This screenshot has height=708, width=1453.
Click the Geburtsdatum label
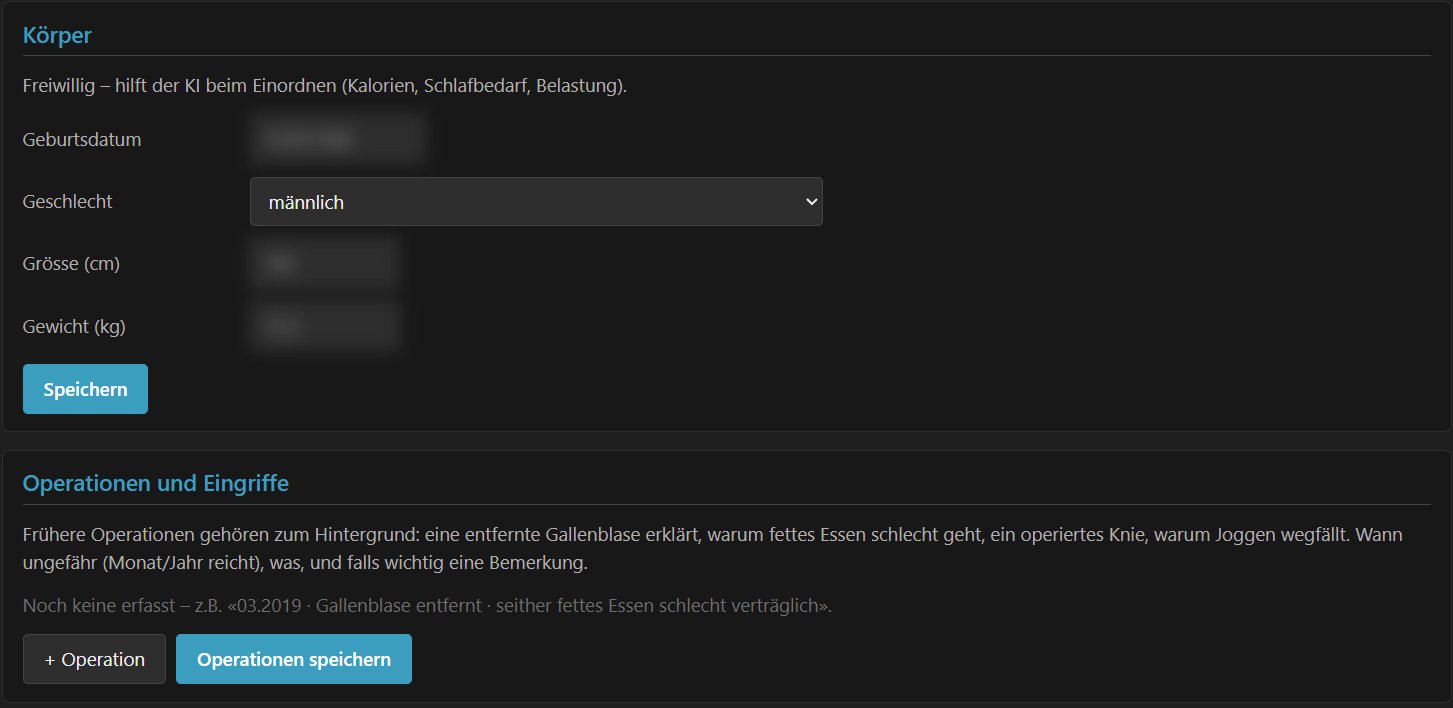point(82,140)
